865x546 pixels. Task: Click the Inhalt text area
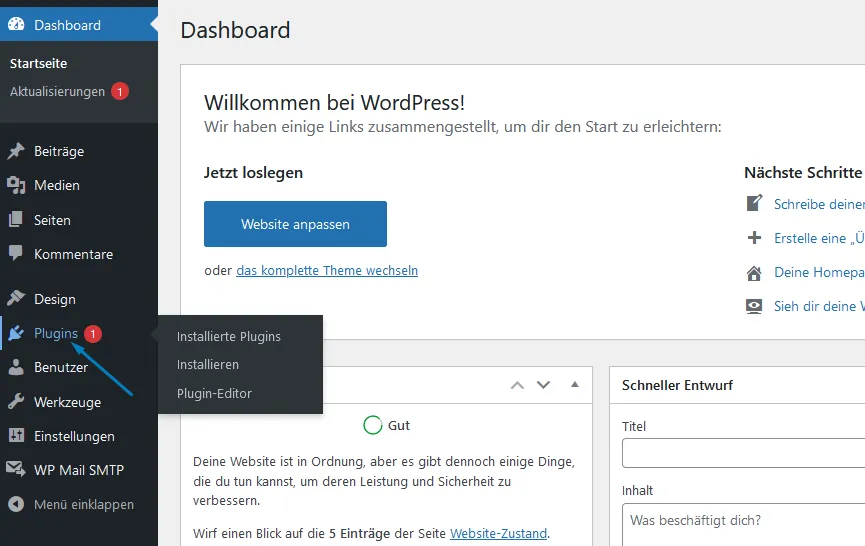click(743, 524)
